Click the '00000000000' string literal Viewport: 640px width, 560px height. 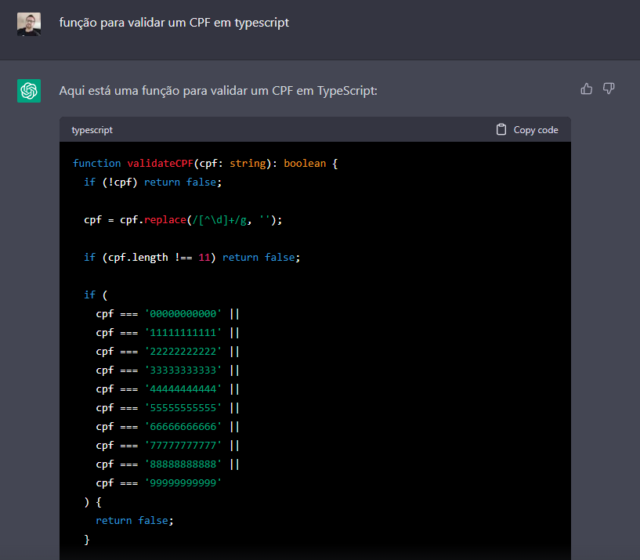point(183,314)
